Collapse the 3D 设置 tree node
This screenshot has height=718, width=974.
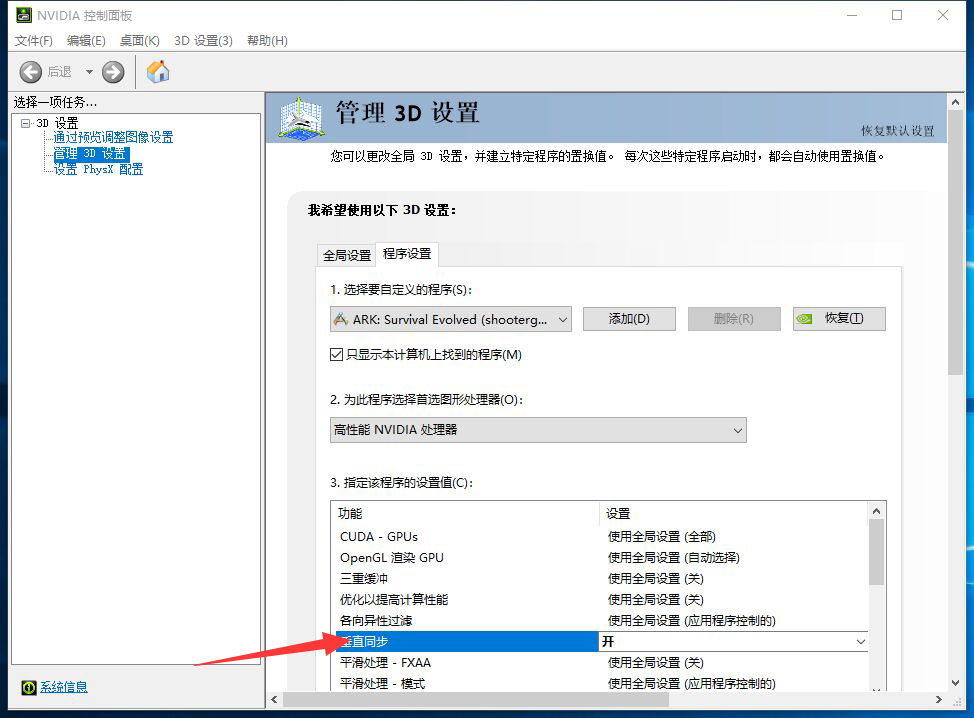point(26,123)
